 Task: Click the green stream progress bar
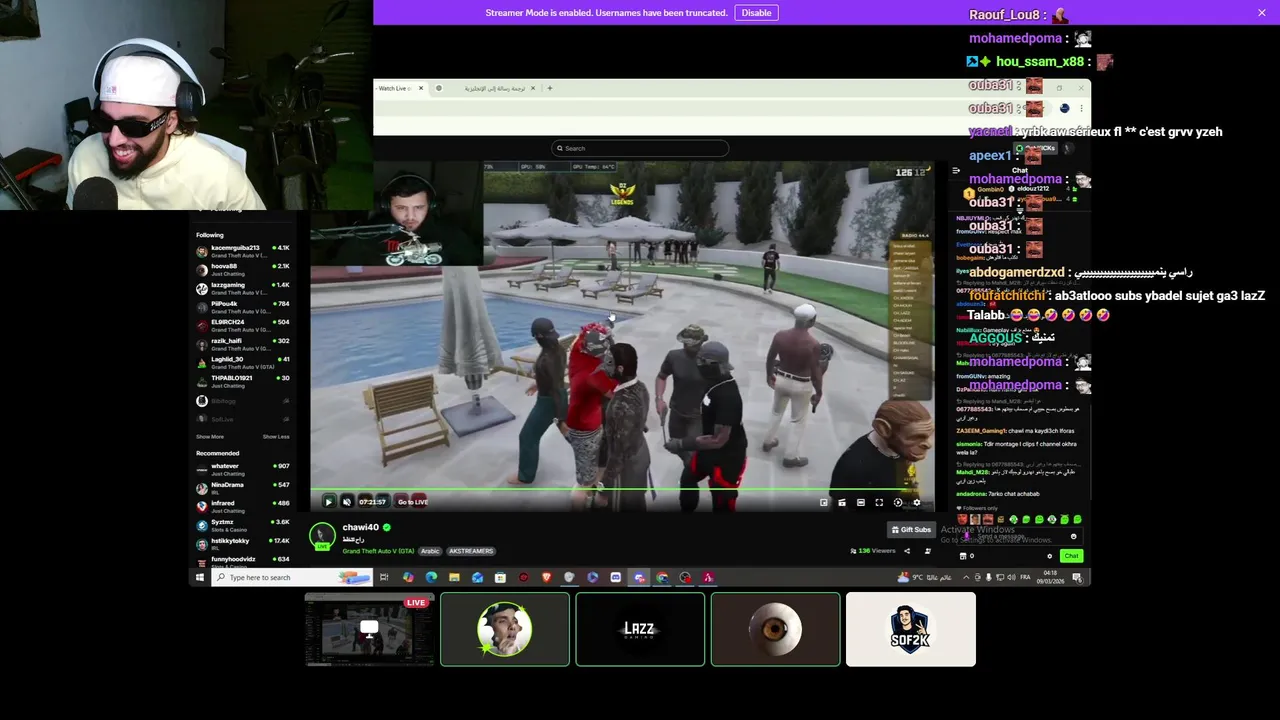click(622, 490)
